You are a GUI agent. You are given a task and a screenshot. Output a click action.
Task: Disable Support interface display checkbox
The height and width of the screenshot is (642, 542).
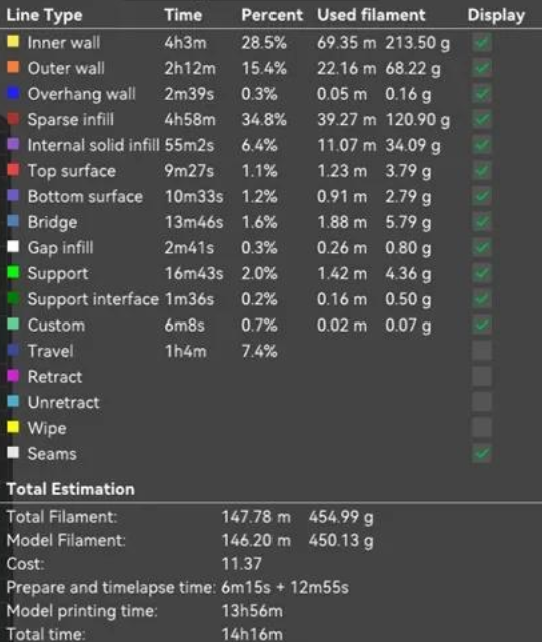coord(481,299)
